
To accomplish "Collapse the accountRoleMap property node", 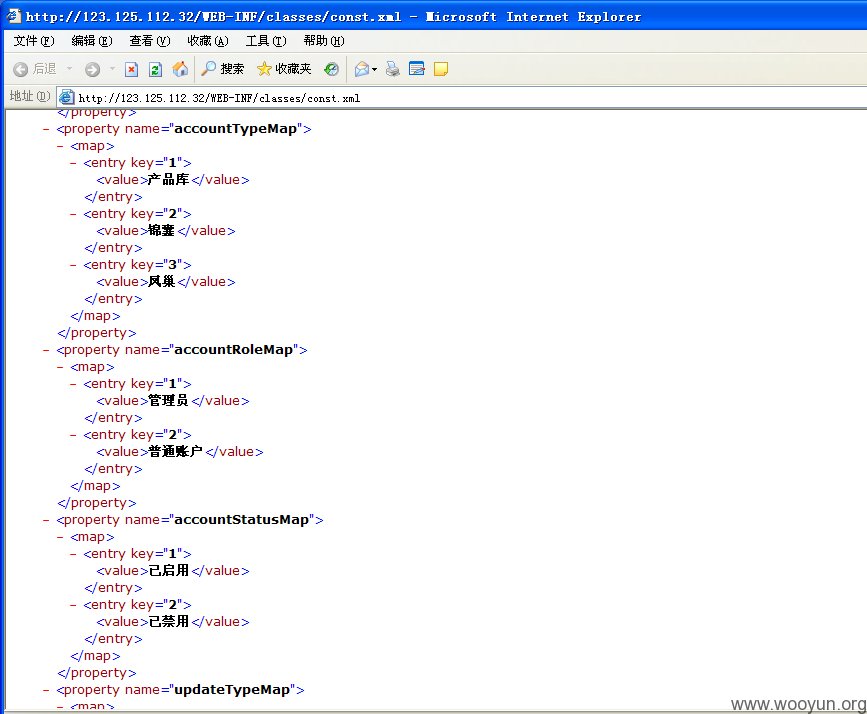I will (x=46, y=350).
